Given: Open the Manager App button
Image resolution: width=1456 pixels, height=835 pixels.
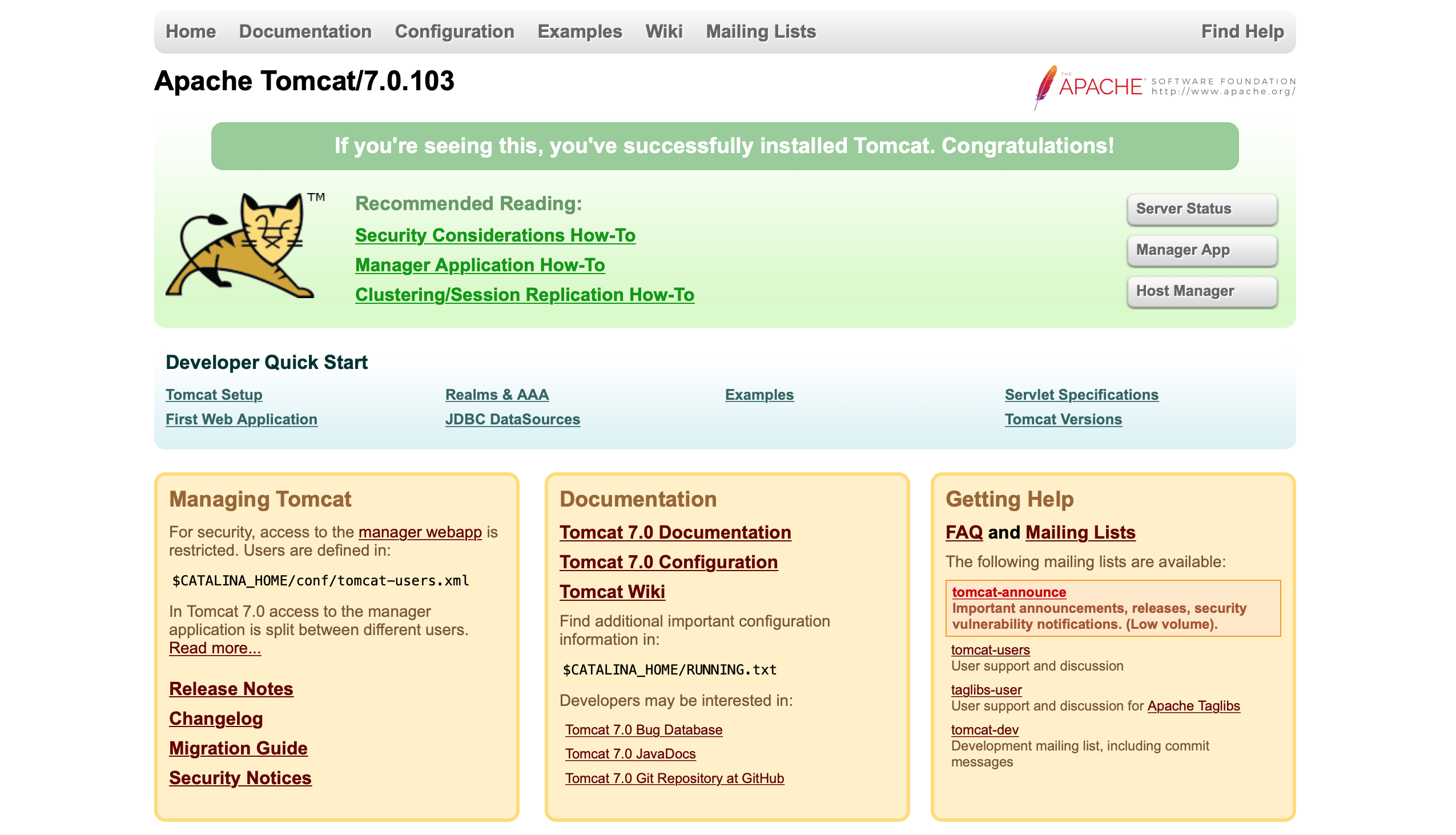Looking at the screenshot, I should click(x=1201, y=250).
